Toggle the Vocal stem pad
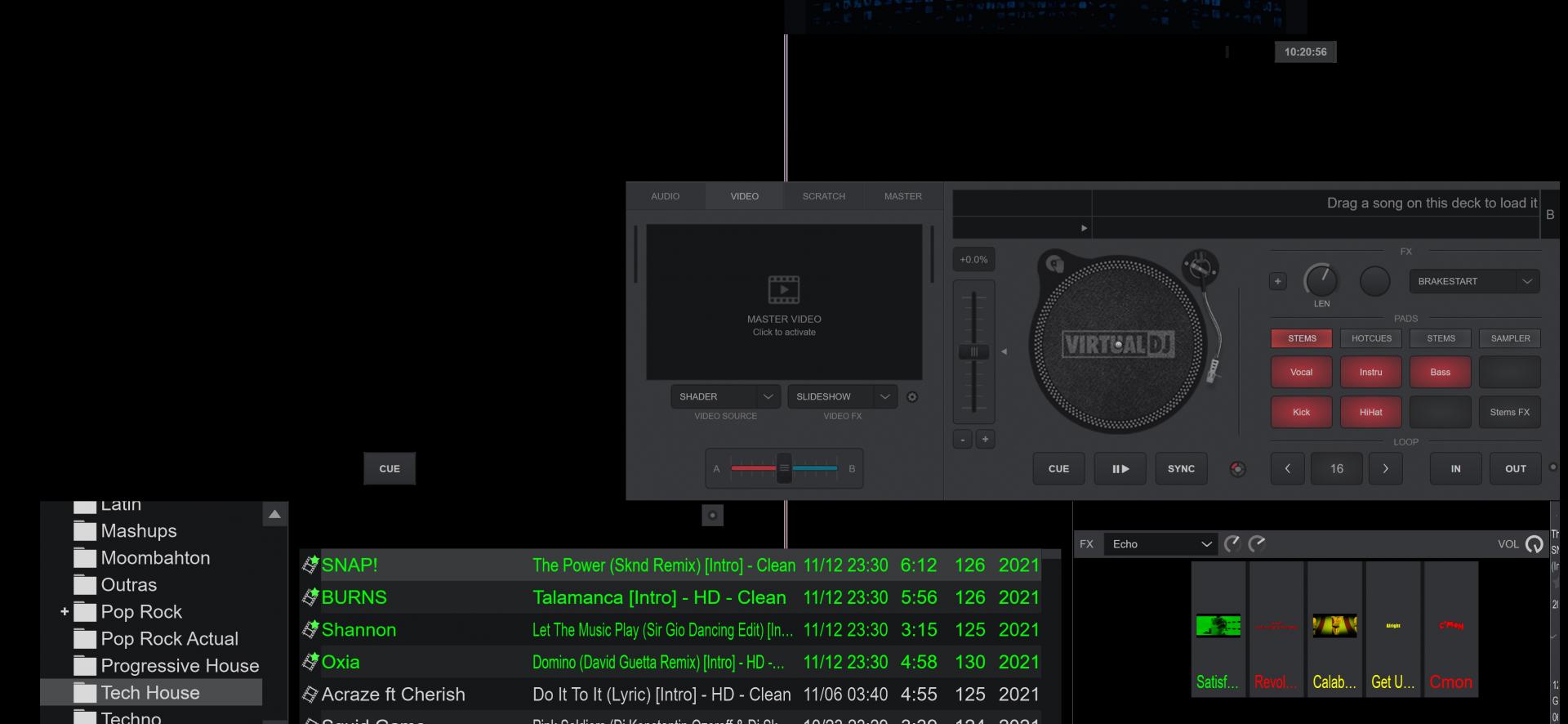 click(x=1301, y=373)
